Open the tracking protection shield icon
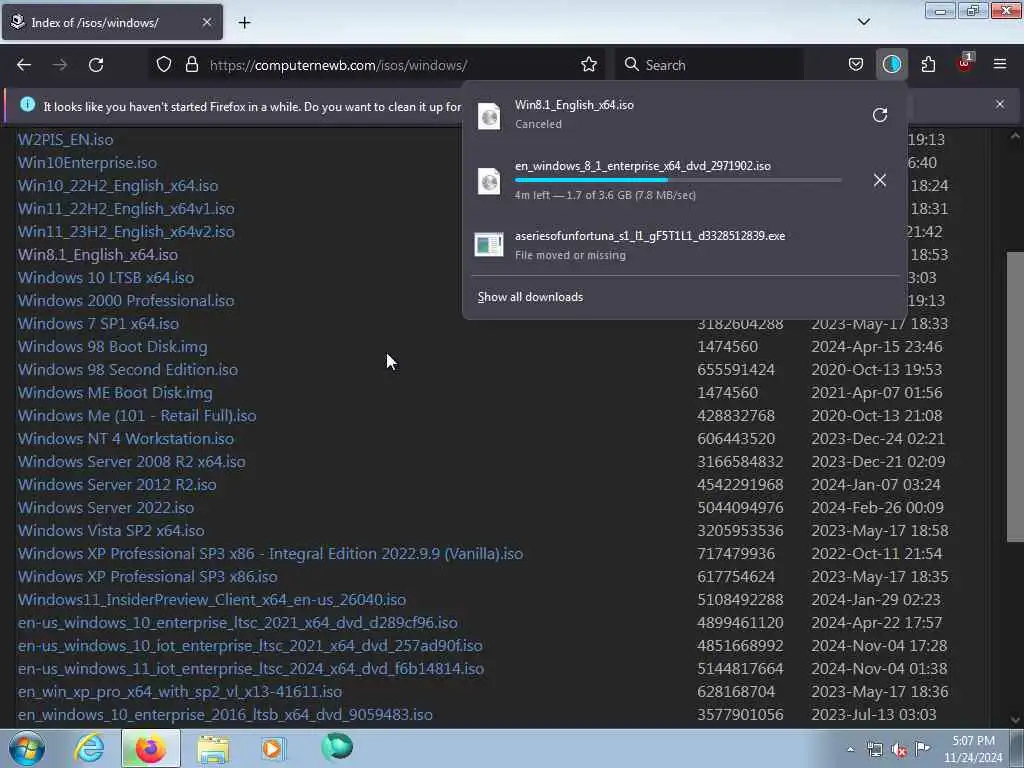1024x768 pixels. click(x=164, y=65)
